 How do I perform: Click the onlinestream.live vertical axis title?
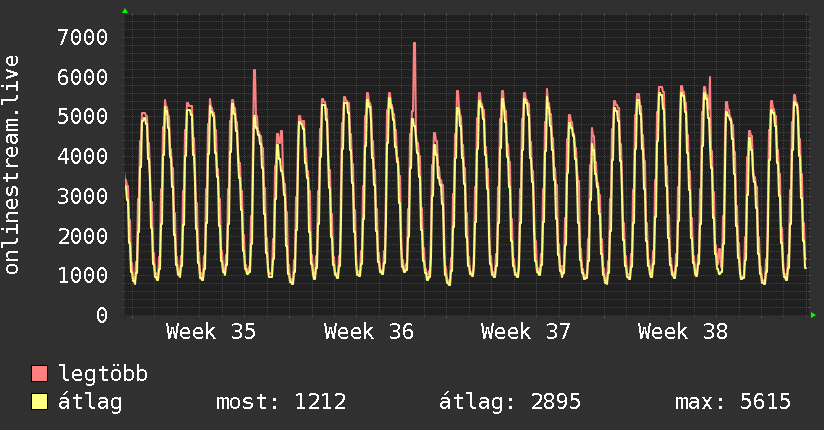[x=11, y=165]
